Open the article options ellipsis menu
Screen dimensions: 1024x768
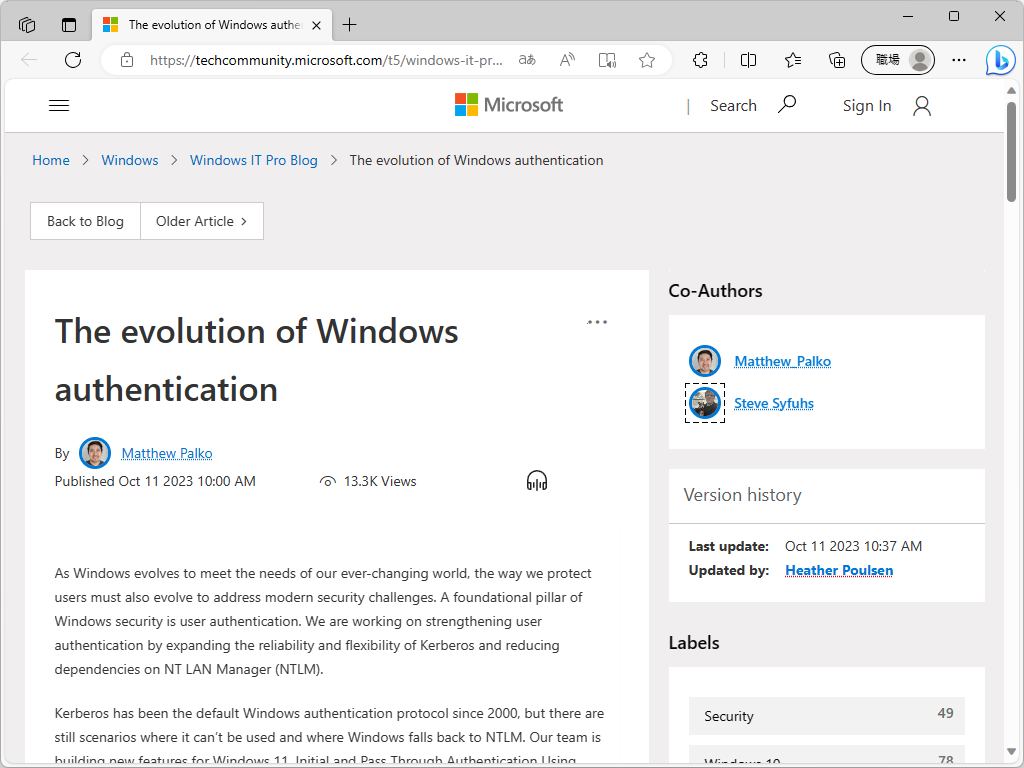[x=597, y=321]
